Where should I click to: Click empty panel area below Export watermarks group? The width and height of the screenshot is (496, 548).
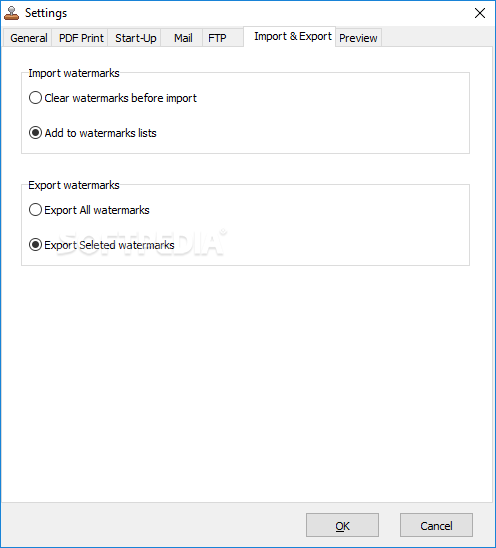coord(245,384)
